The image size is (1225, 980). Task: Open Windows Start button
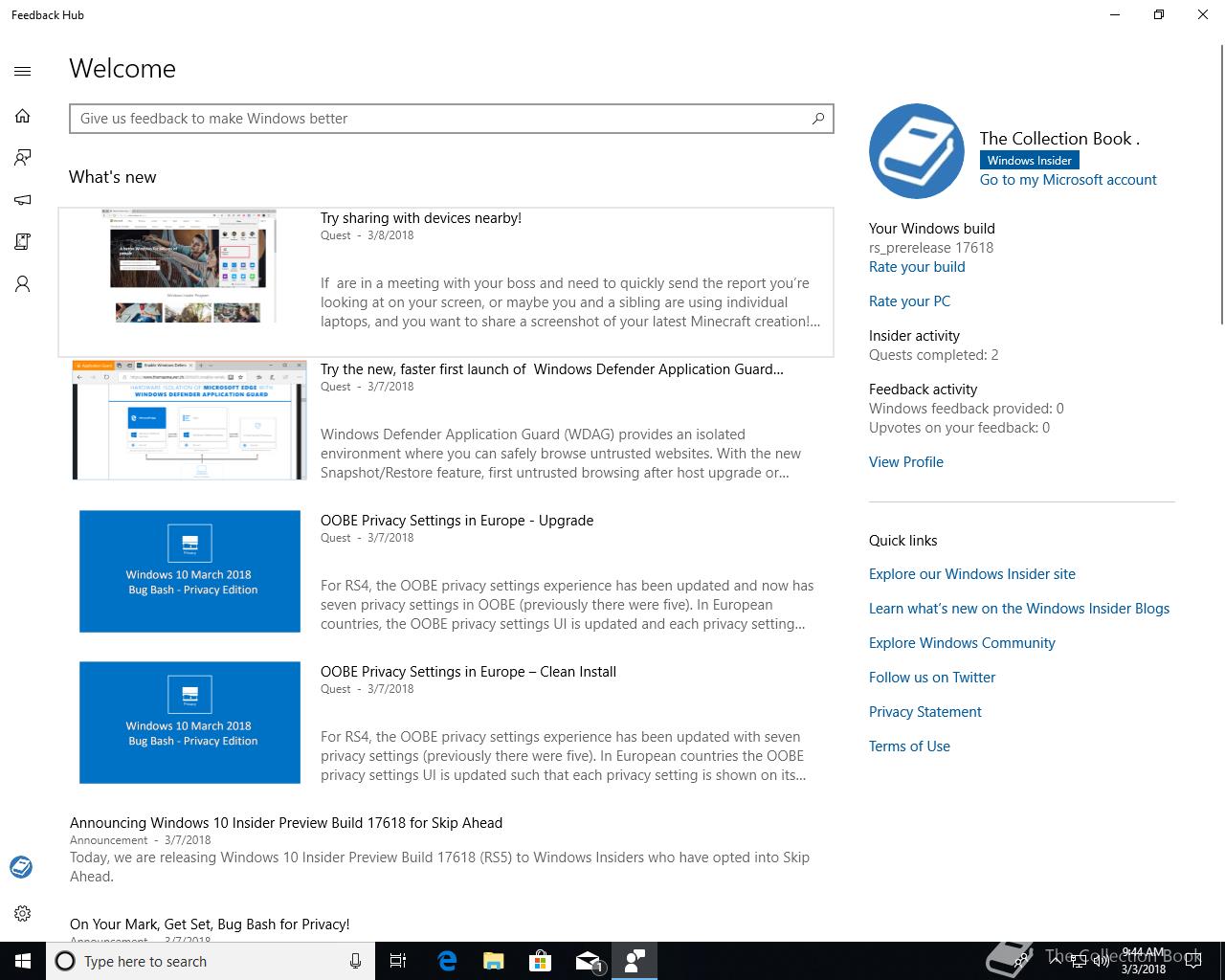[23, 961]
